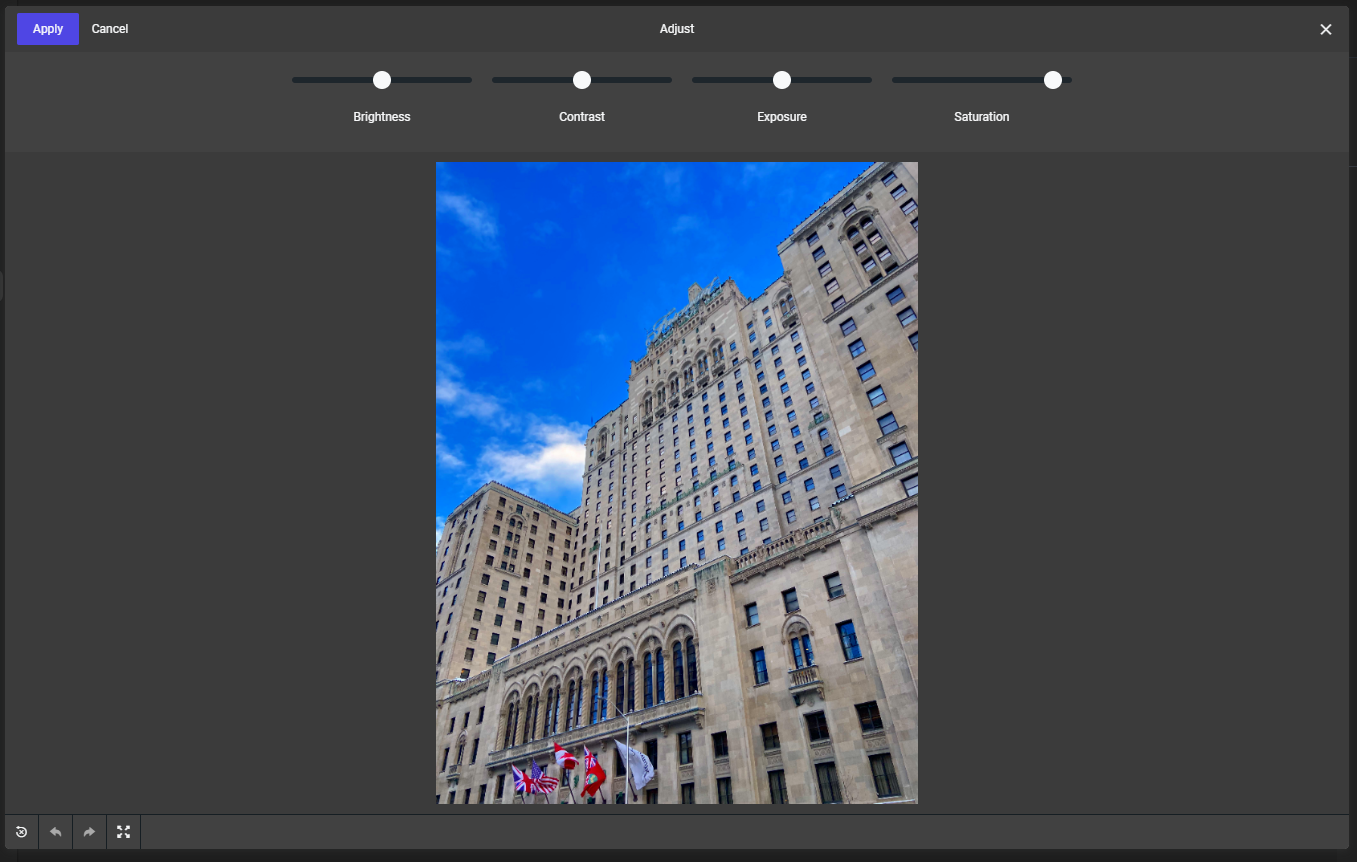The height and width of the screenshot is (862, 1357).
Task: Click the Contrast slider handle
Action: (582, 80)
